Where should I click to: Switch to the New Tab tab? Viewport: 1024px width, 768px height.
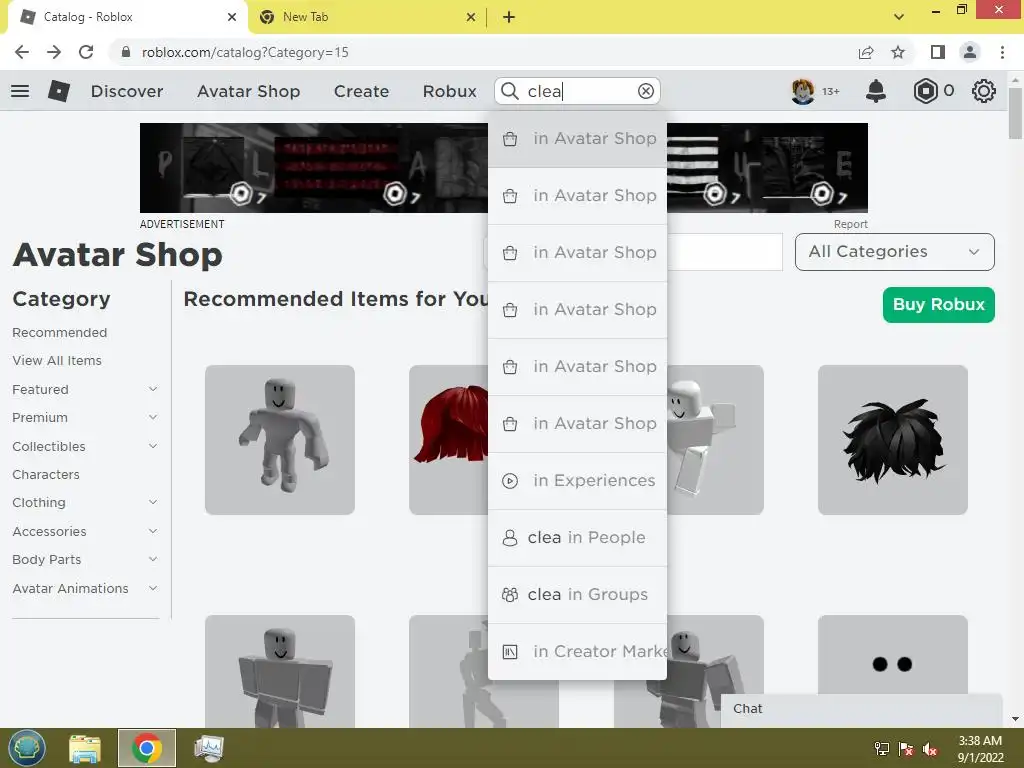point(366,17)
